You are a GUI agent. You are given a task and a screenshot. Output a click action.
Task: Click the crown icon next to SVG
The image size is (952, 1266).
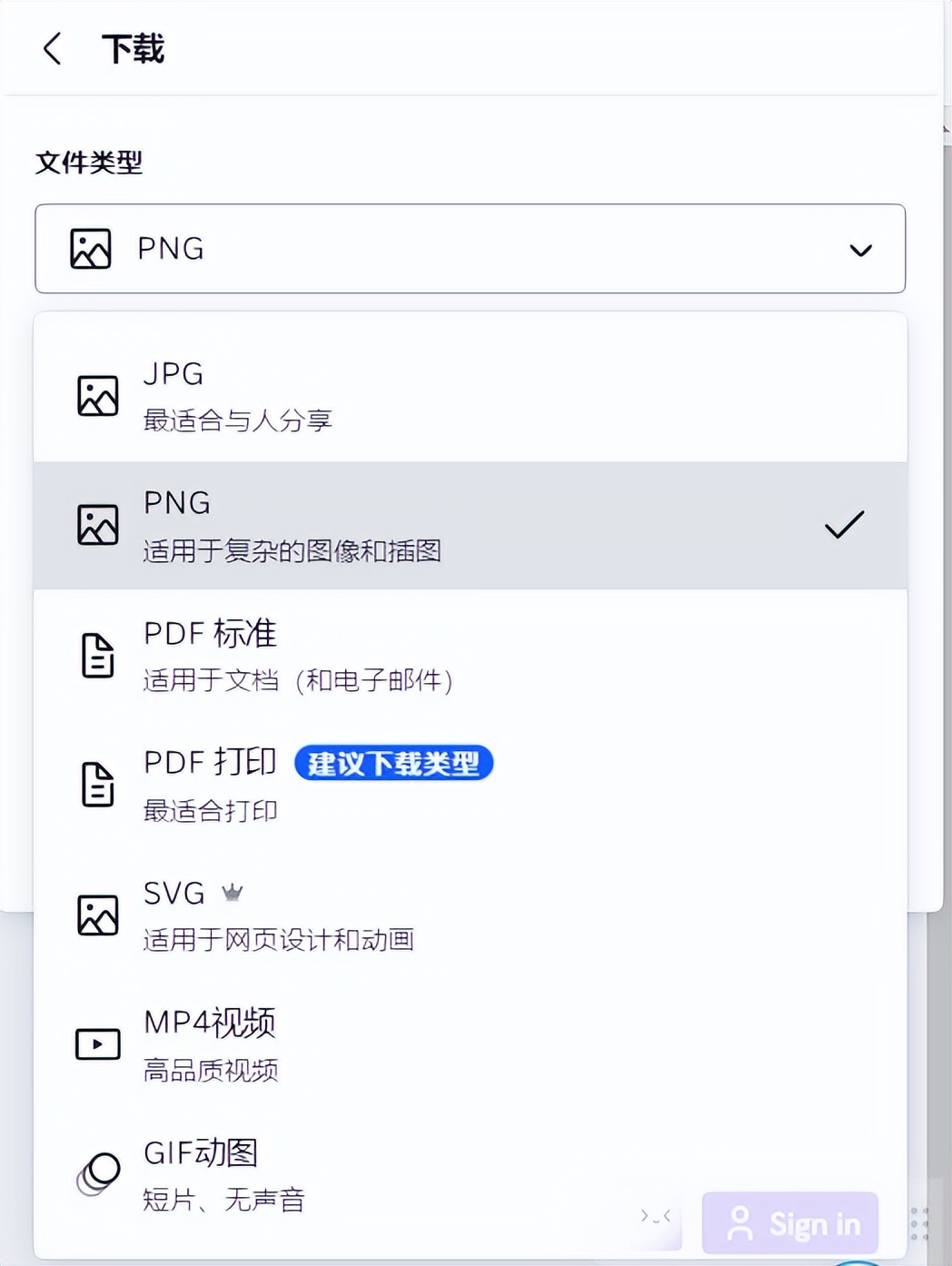point(233,892)
